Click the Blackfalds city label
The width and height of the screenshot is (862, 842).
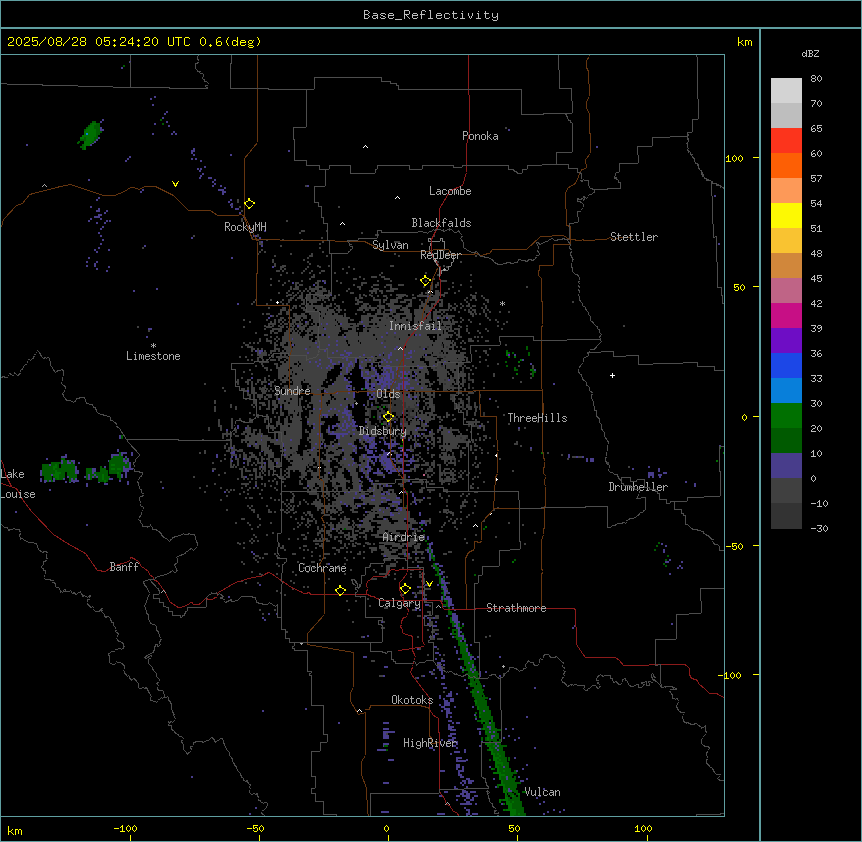441,223
